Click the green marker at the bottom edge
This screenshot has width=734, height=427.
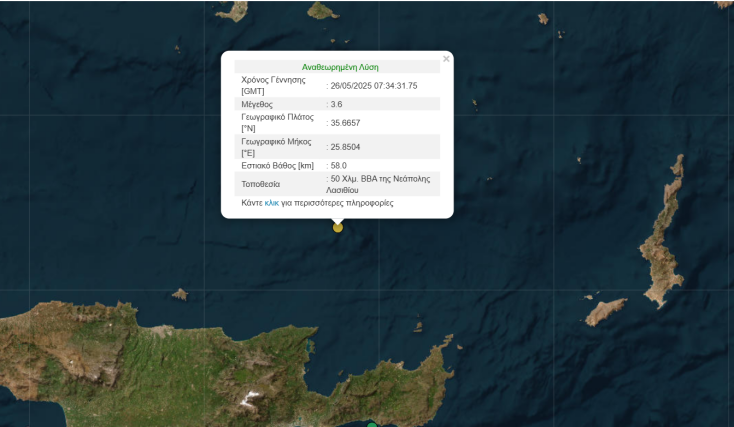(x=372, y=424)
